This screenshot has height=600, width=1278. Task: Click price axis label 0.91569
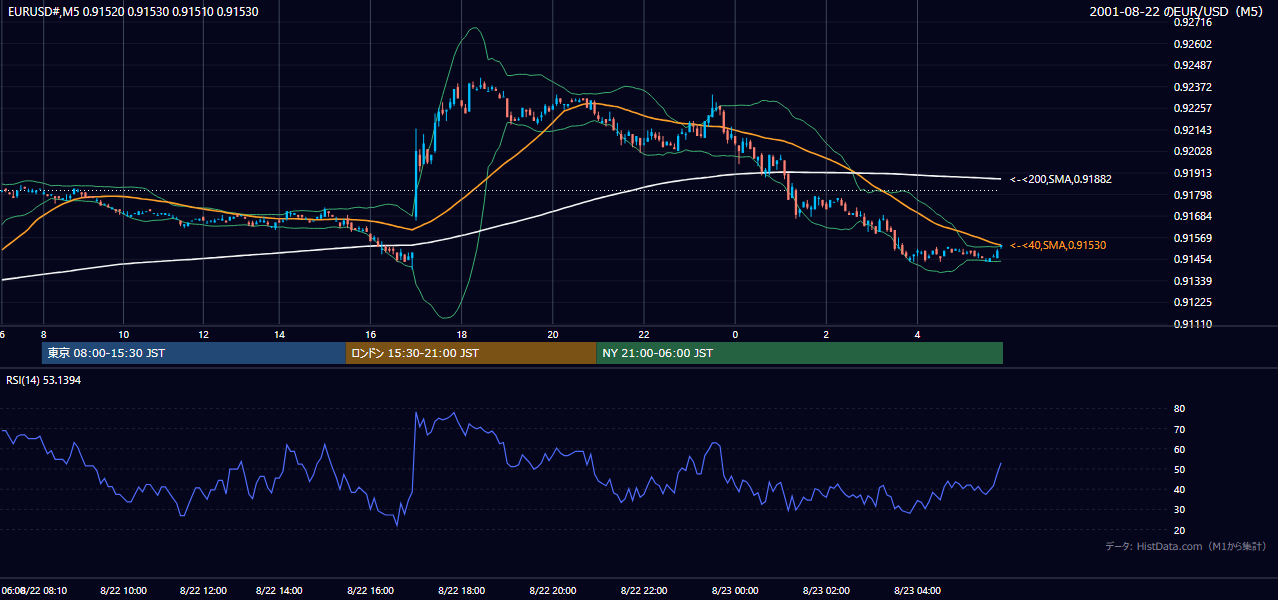1192,238
